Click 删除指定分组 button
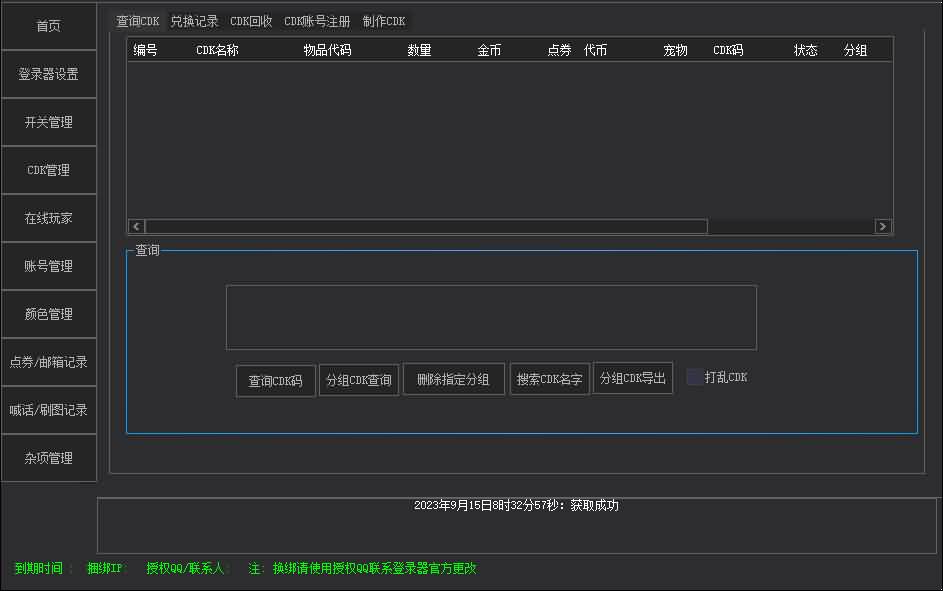This screenshot has width=943, height=591. (x=453, y=379)
